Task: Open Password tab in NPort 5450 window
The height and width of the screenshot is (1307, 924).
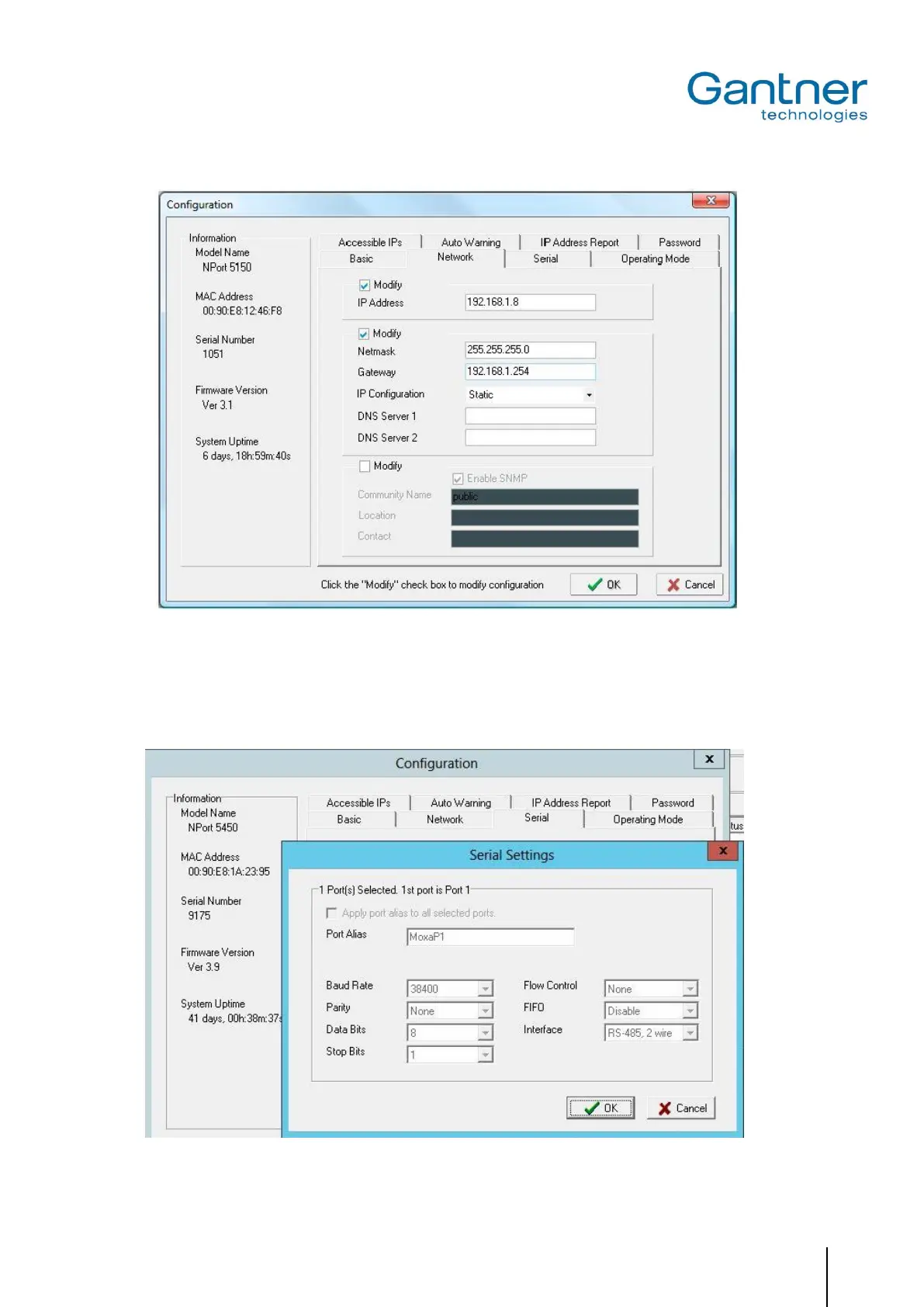Action: click(x=673, y=803)
